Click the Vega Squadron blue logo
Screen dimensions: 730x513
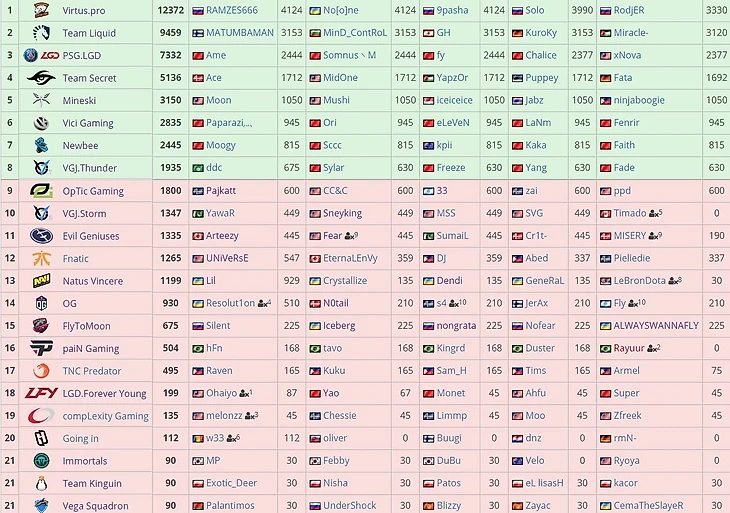pos(41,505)
